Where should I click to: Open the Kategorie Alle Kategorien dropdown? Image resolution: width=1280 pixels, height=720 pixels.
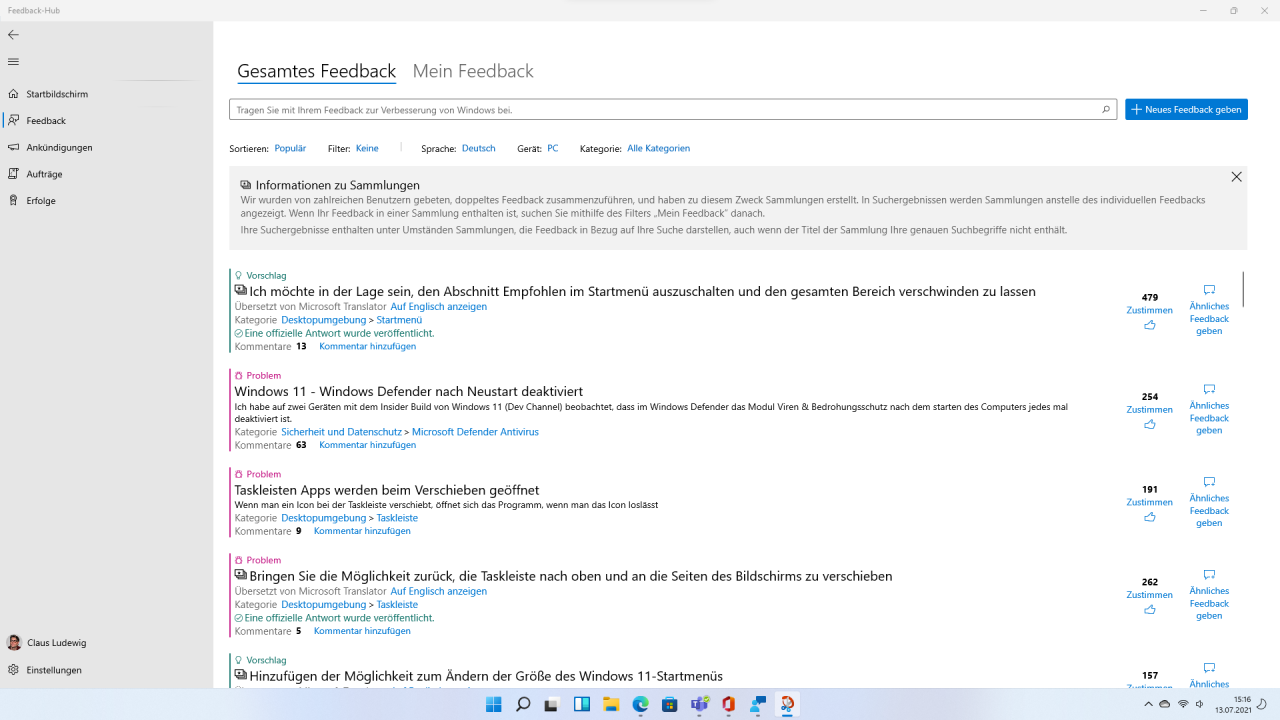(658, 148)
